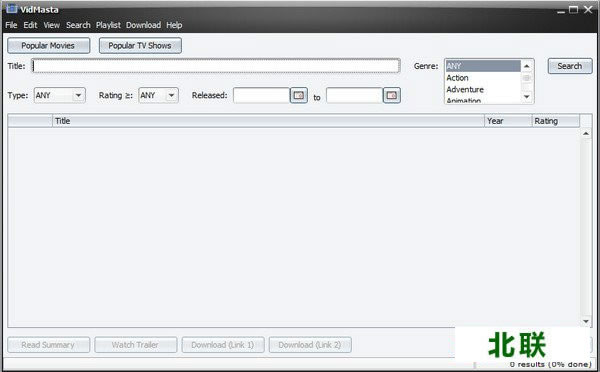This screenshot has height=372, width=600.
Task: Click results table scroll-down arrow
Action: click(586, 321)
